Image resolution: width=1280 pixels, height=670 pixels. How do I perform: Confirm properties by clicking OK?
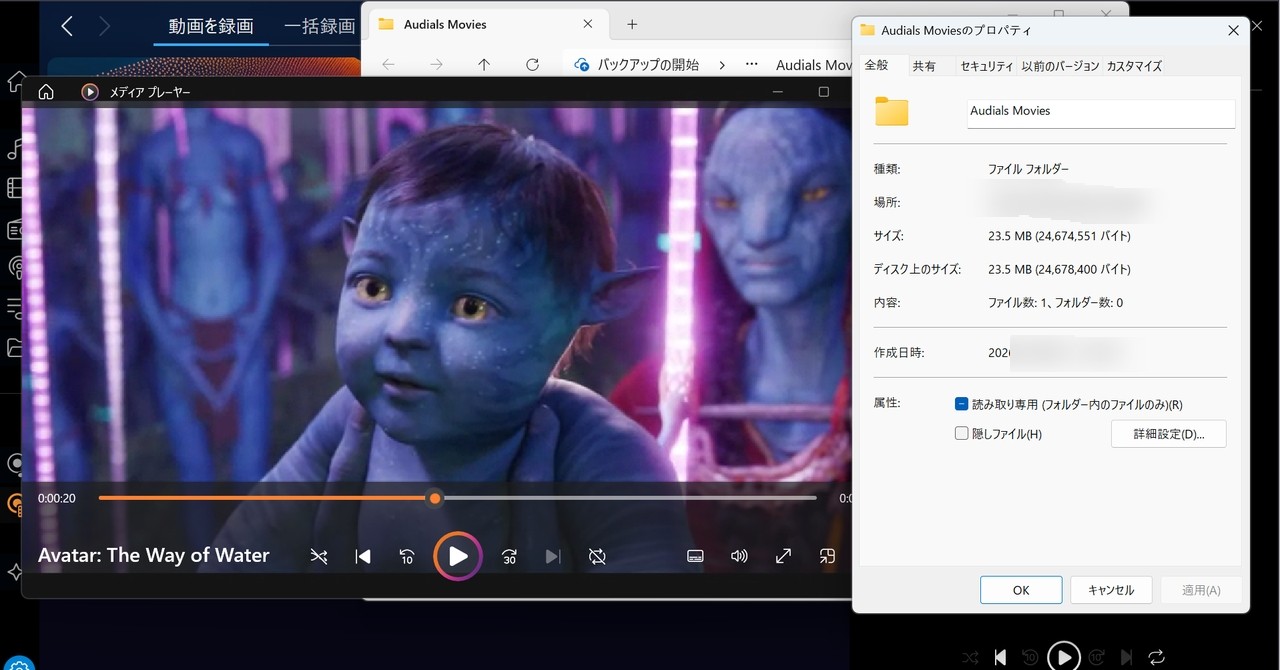tap(1020, 589)
